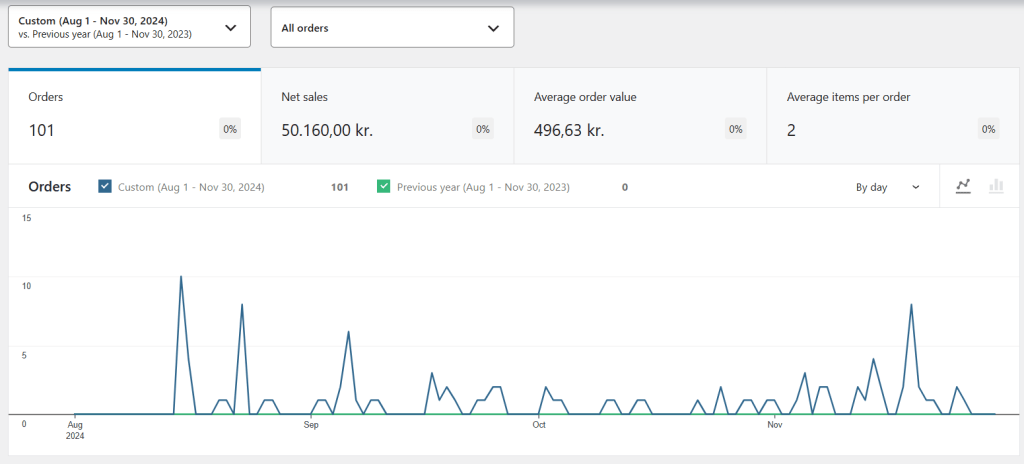This screenshot has width=1024, height=464.
Task: Click the 0% badge on Net sales card
Action: click(x=482, y=129)
